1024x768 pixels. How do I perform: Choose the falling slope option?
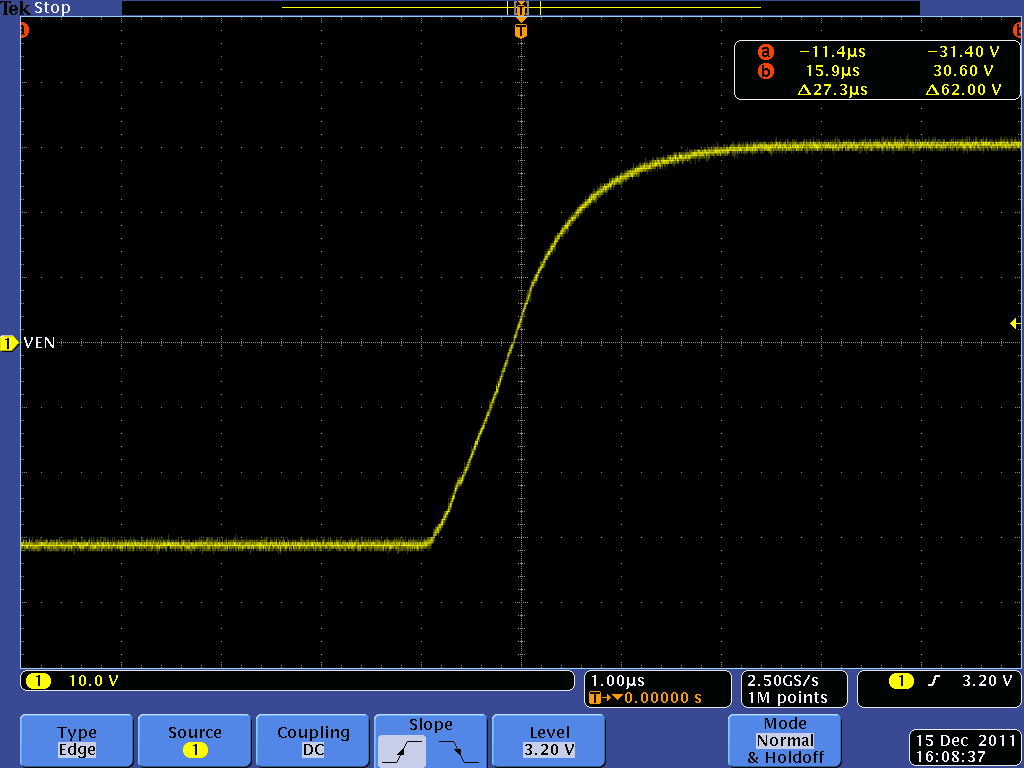click(x=458, y=751)
